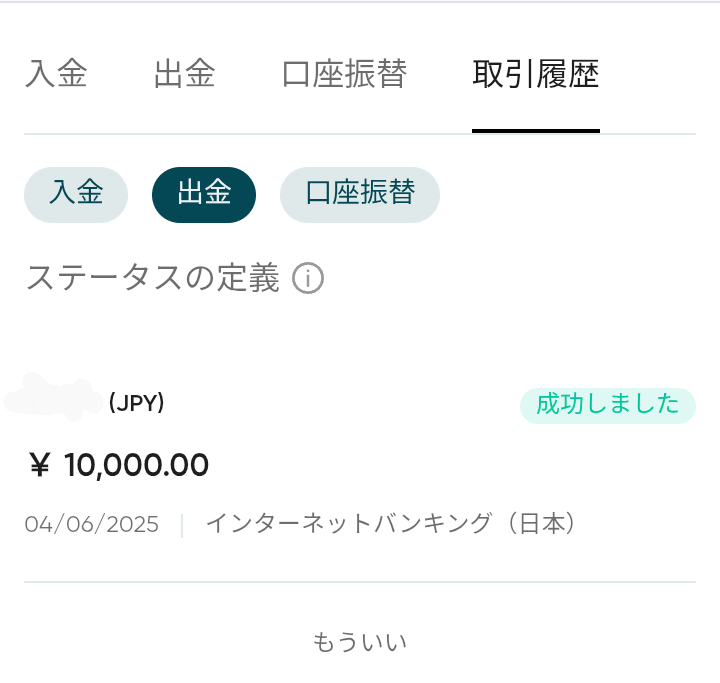This screenshot has height=683, width=720.
Task: Click the divider line below the transaction
Action: click(x=360, y=582)
